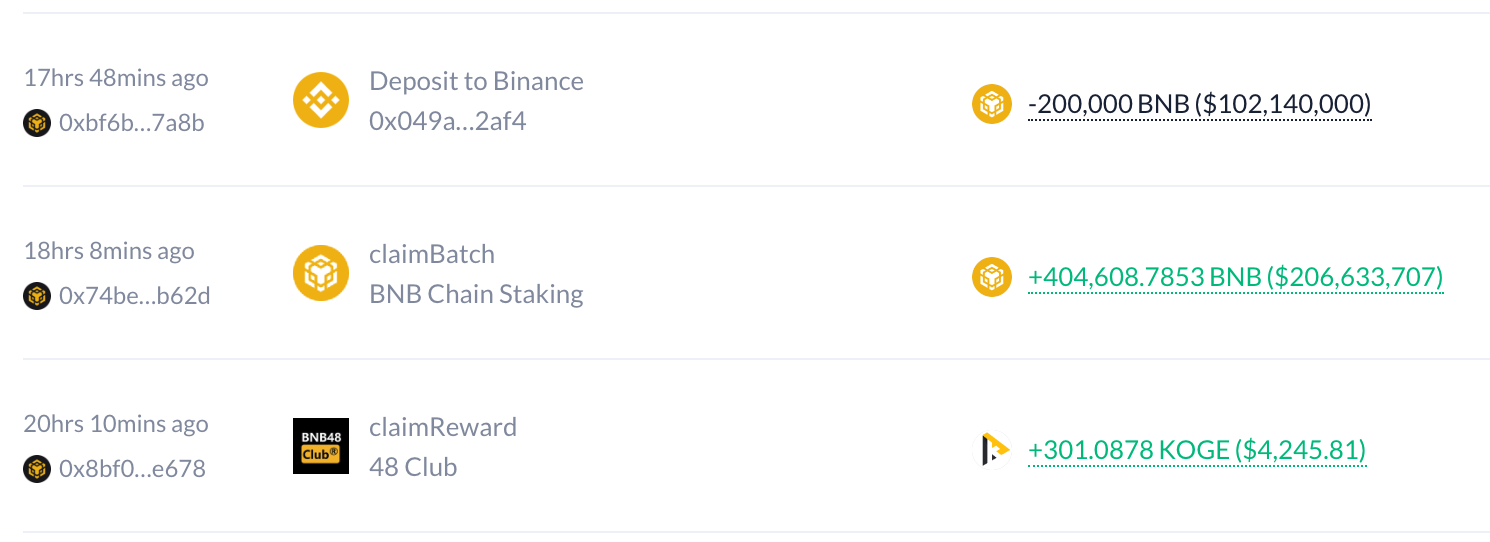This screenshot has height=542, width=1490.
Task: Open transaction hash 0xbf6b…7a8b
Action: coord(132,123)
